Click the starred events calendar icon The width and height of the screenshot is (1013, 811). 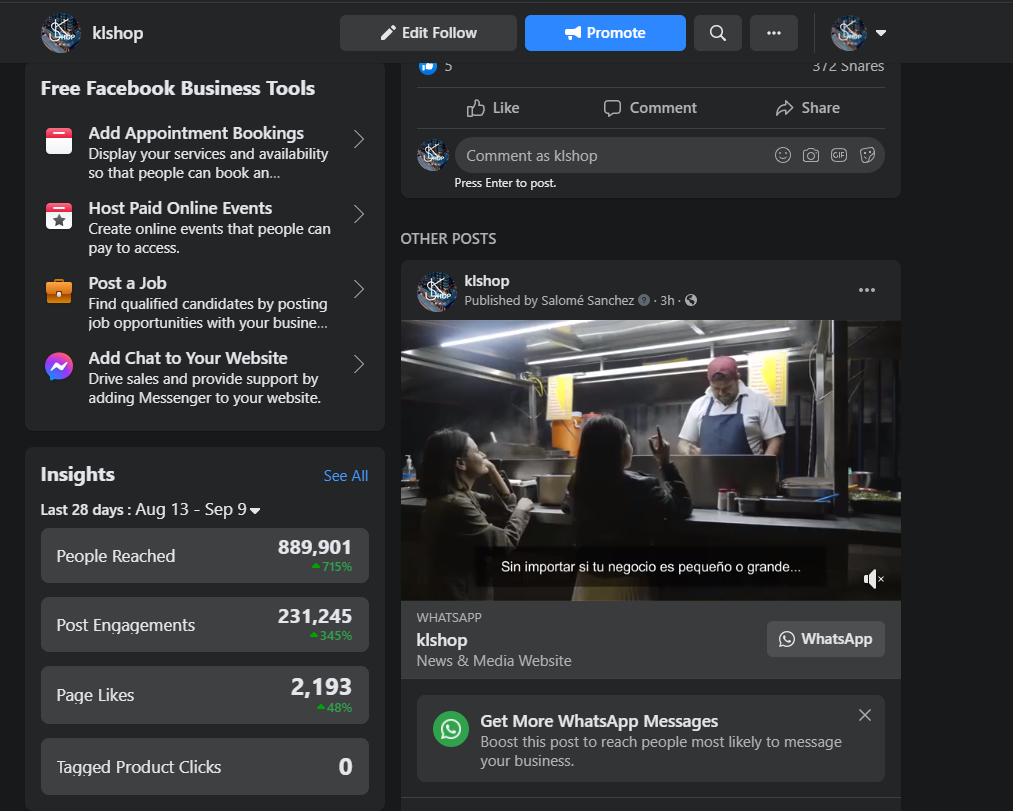[59, 216]
